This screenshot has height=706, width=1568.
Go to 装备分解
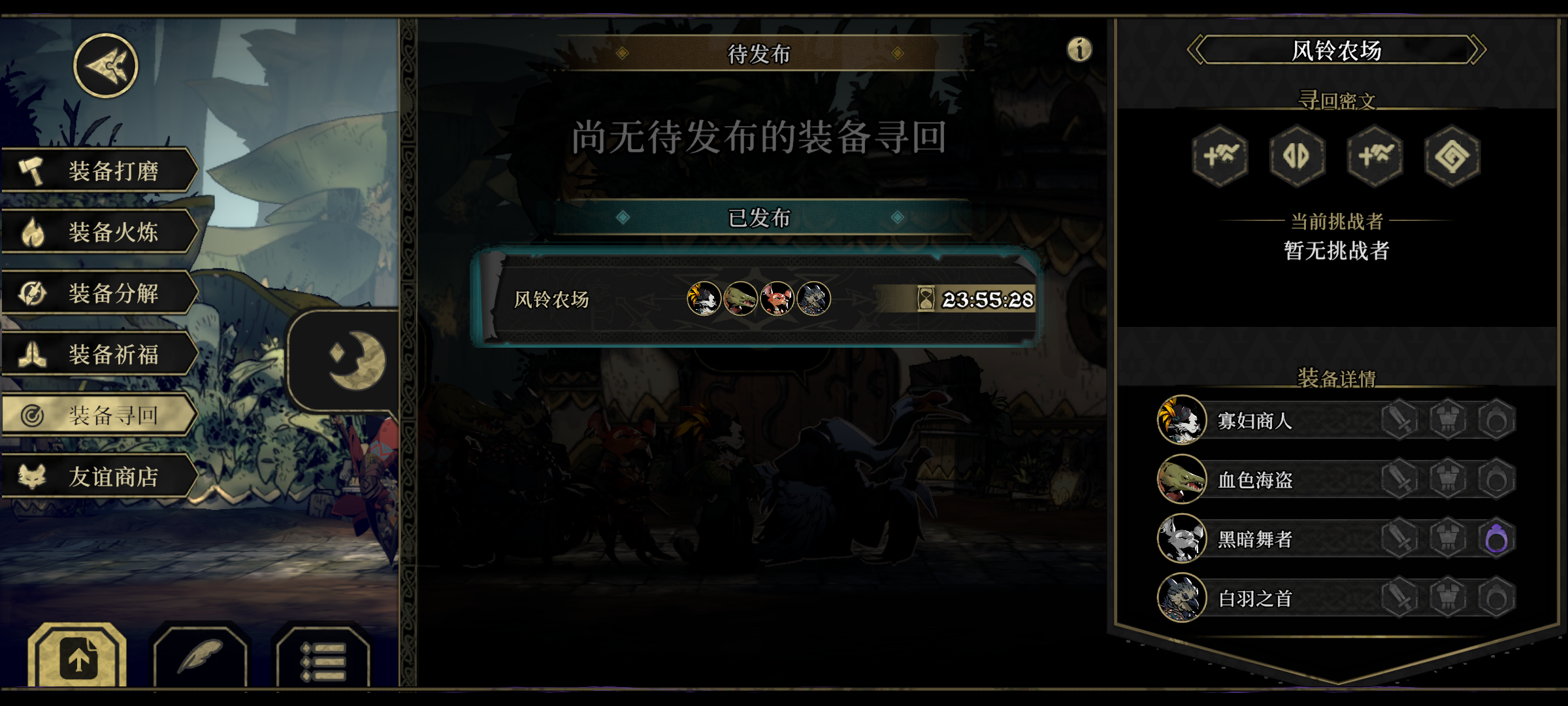[99, 293]
